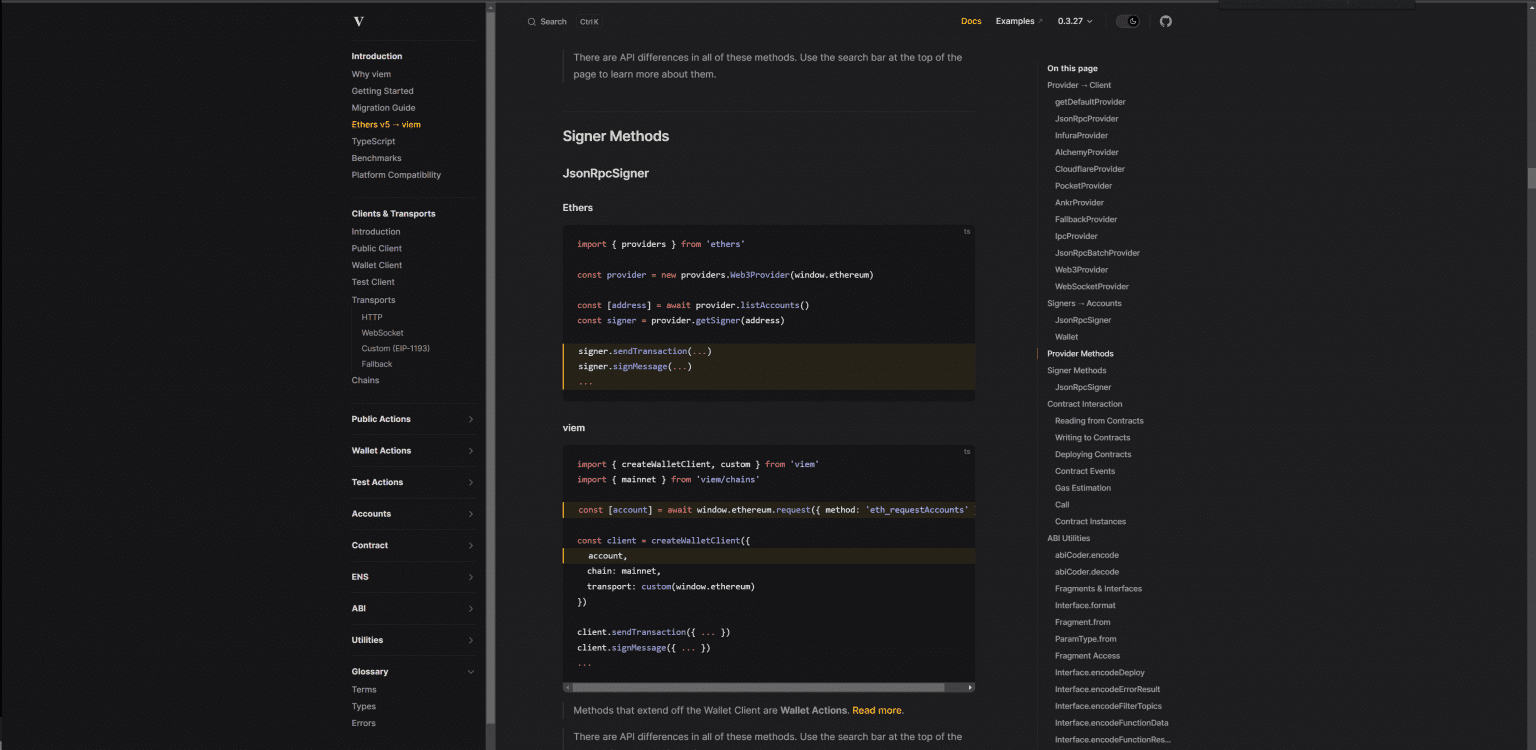
Task: Click the viem logo in the header
Action: click(359, 21)
